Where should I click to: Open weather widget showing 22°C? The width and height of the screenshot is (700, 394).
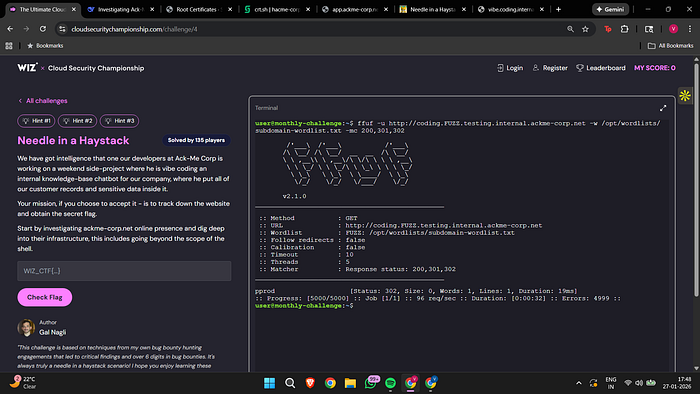click(x=23, y=382)
